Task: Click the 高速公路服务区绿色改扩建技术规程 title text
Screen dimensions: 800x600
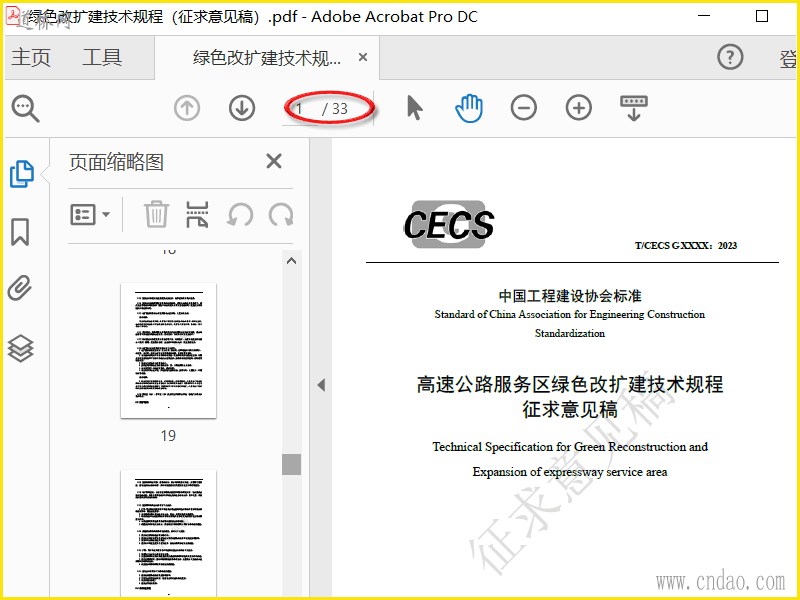Action: point(570,384)
